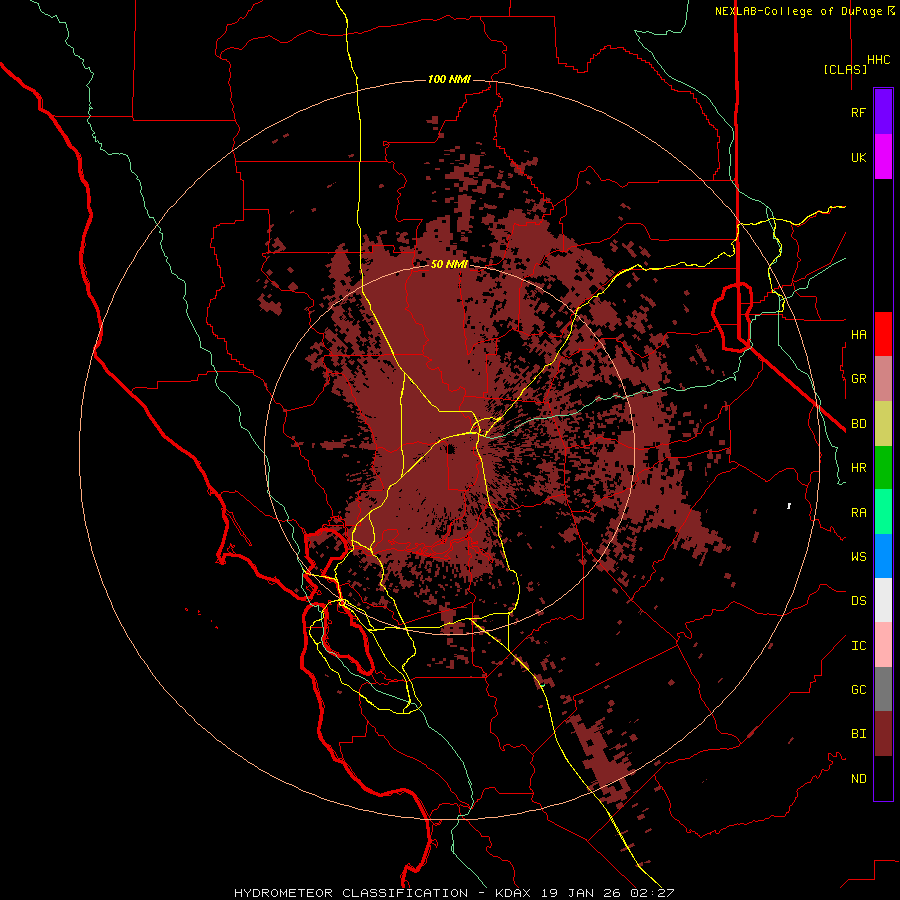Click the GC gray legend swatch
This screenshot has height=900, width=900.
pyautogui.click(x=883, y=689)
